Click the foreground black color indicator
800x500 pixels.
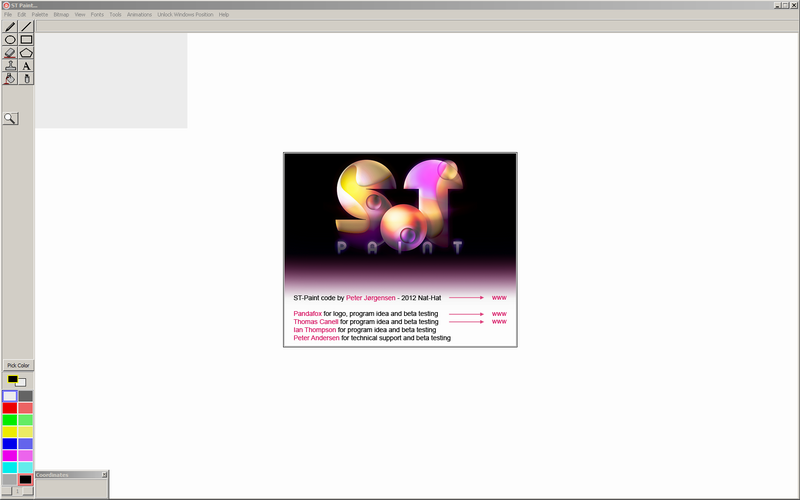(x=11, y=379)
